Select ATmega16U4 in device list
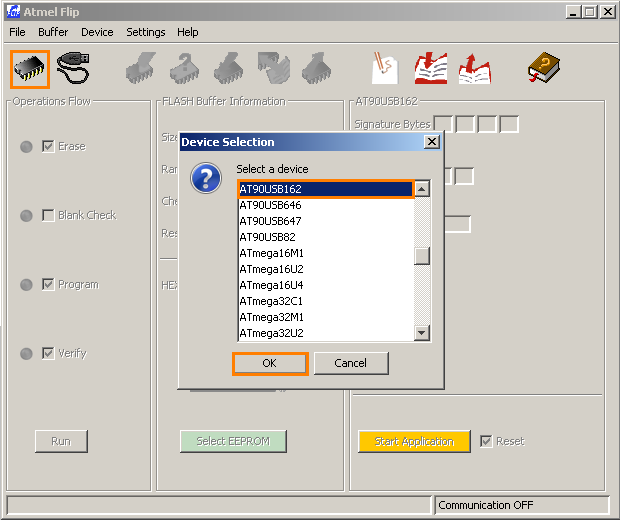 [x=326, y=285]
